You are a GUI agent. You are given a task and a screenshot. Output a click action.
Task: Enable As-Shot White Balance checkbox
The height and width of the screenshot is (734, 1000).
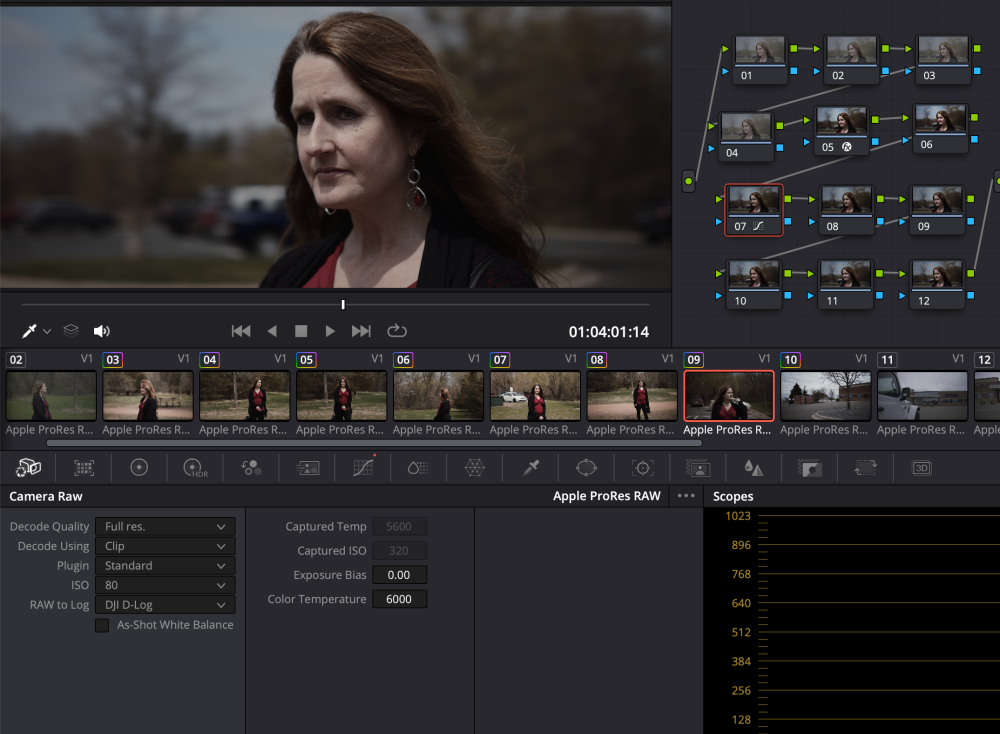pos(102,625)
